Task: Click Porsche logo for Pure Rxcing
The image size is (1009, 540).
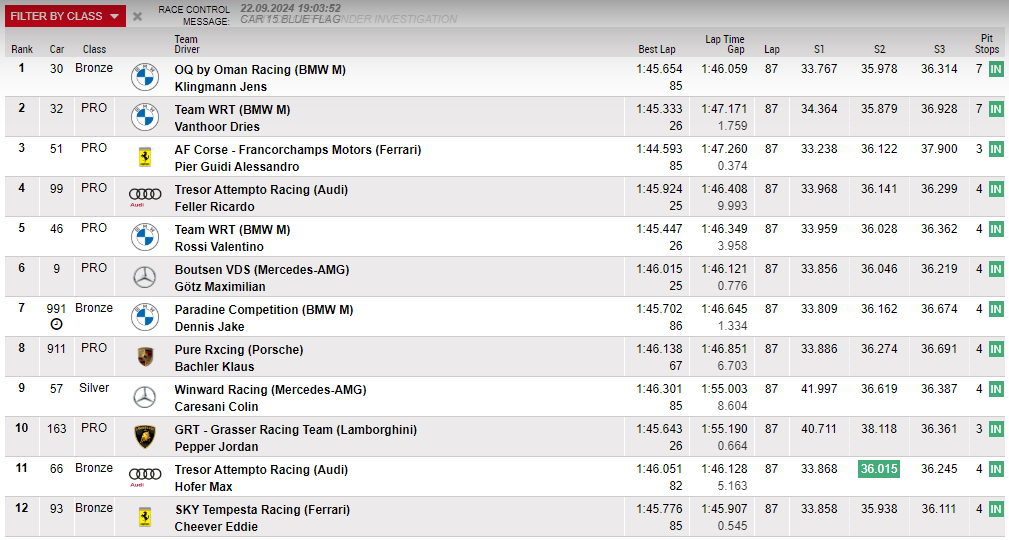Action: pyautogui.click(x=145, y=357)
